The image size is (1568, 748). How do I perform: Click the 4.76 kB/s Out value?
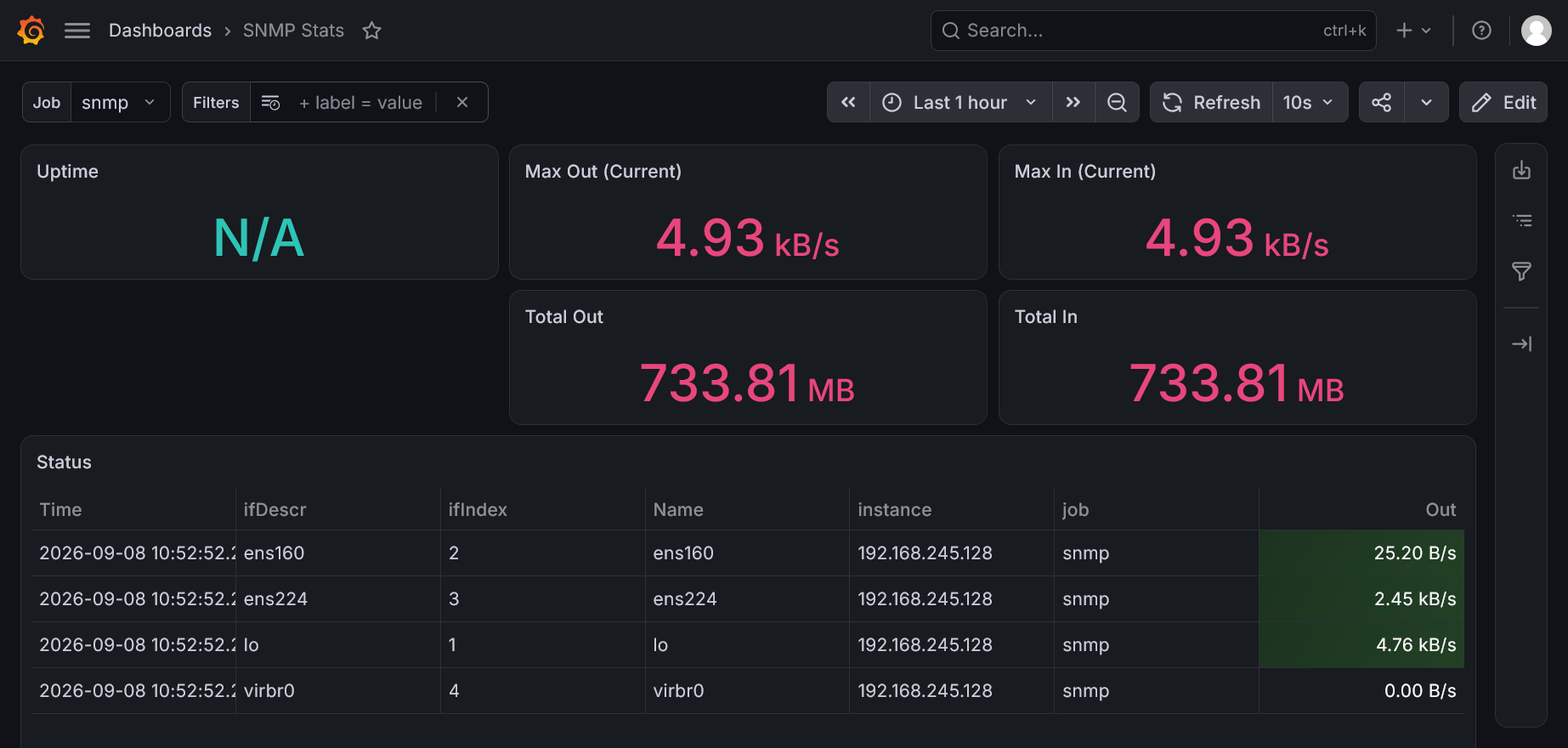point(1416,644)
